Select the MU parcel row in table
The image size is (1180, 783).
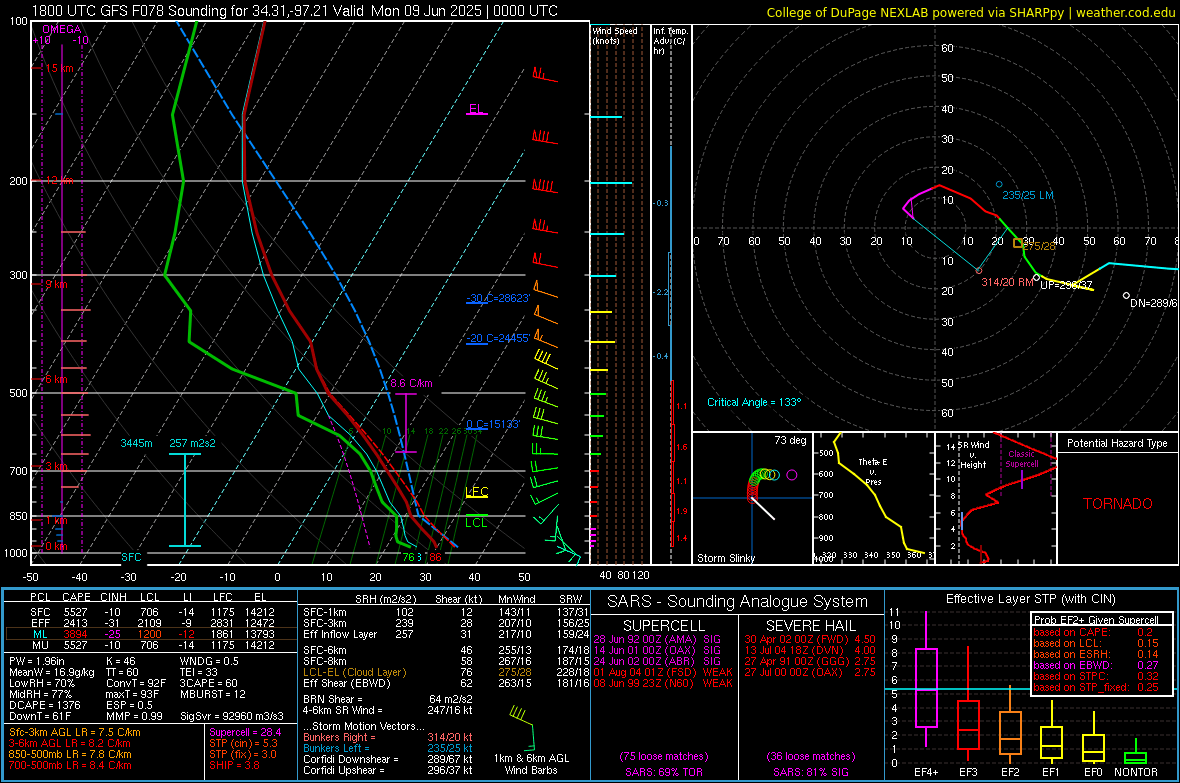(152, 645)
